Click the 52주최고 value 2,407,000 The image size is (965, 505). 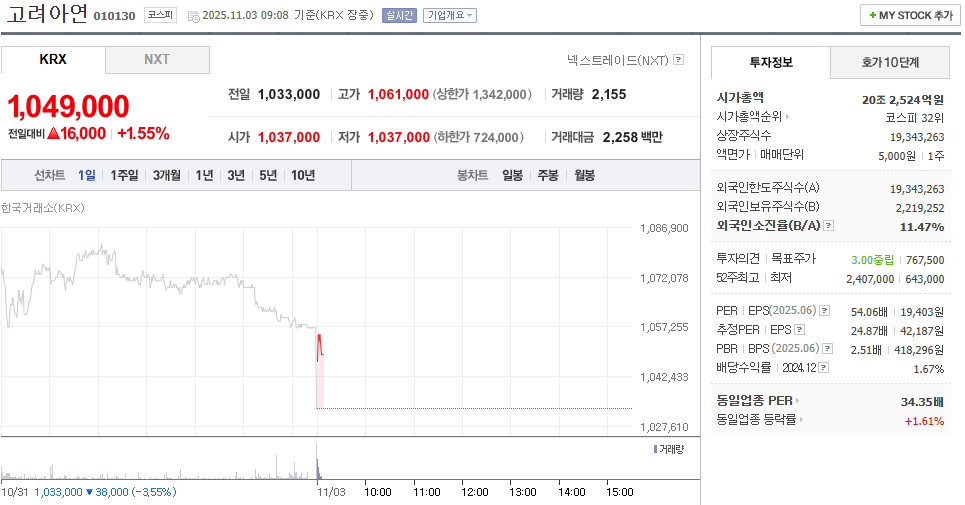coord(870,279)
